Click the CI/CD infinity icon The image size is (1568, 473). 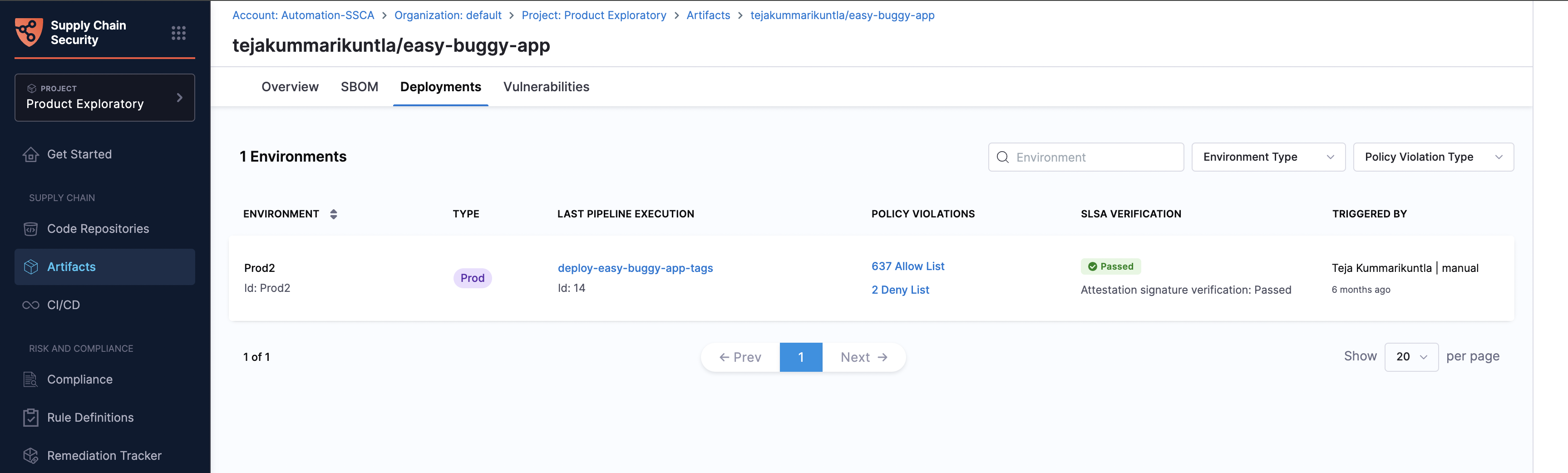(x=31, y=305)
